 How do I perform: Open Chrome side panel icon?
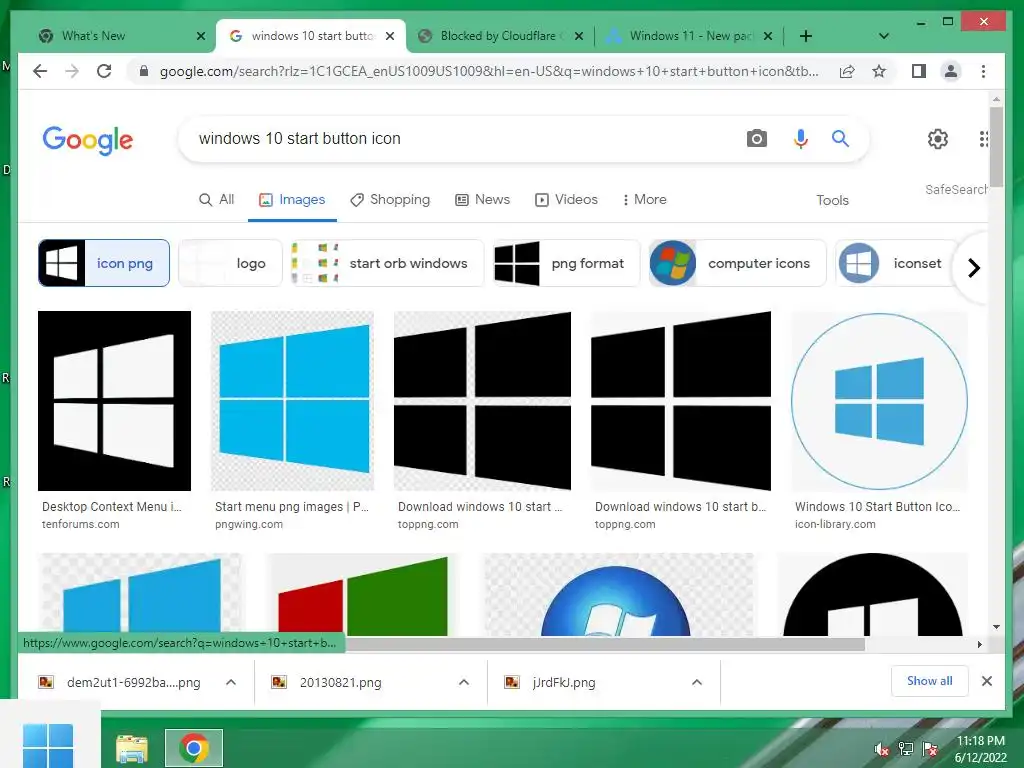(x=919, y=71)
